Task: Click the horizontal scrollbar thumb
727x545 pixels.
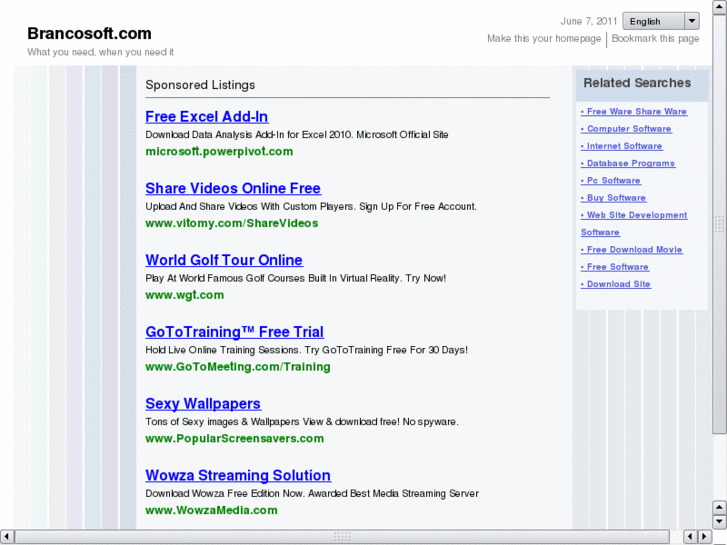Action: 342,537
